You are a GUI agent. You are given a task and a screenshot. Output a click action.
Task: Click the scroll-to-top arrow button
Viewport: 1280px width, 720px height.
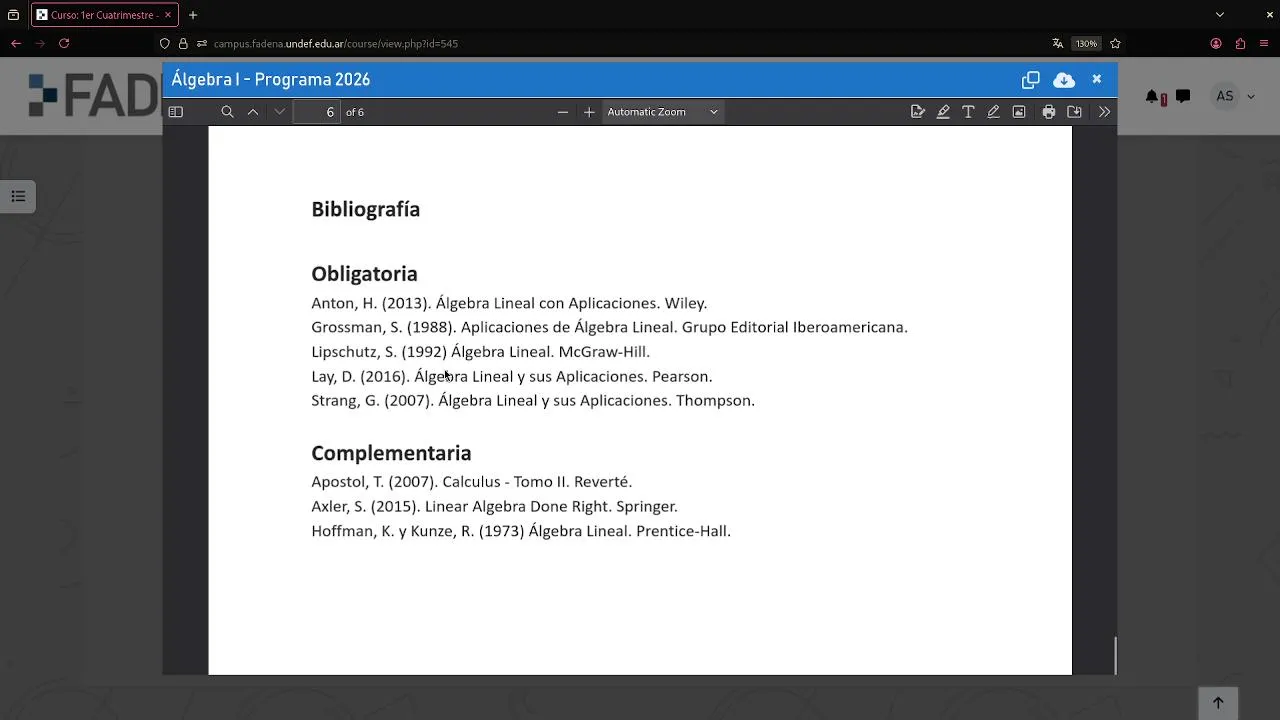(1218, 703)
